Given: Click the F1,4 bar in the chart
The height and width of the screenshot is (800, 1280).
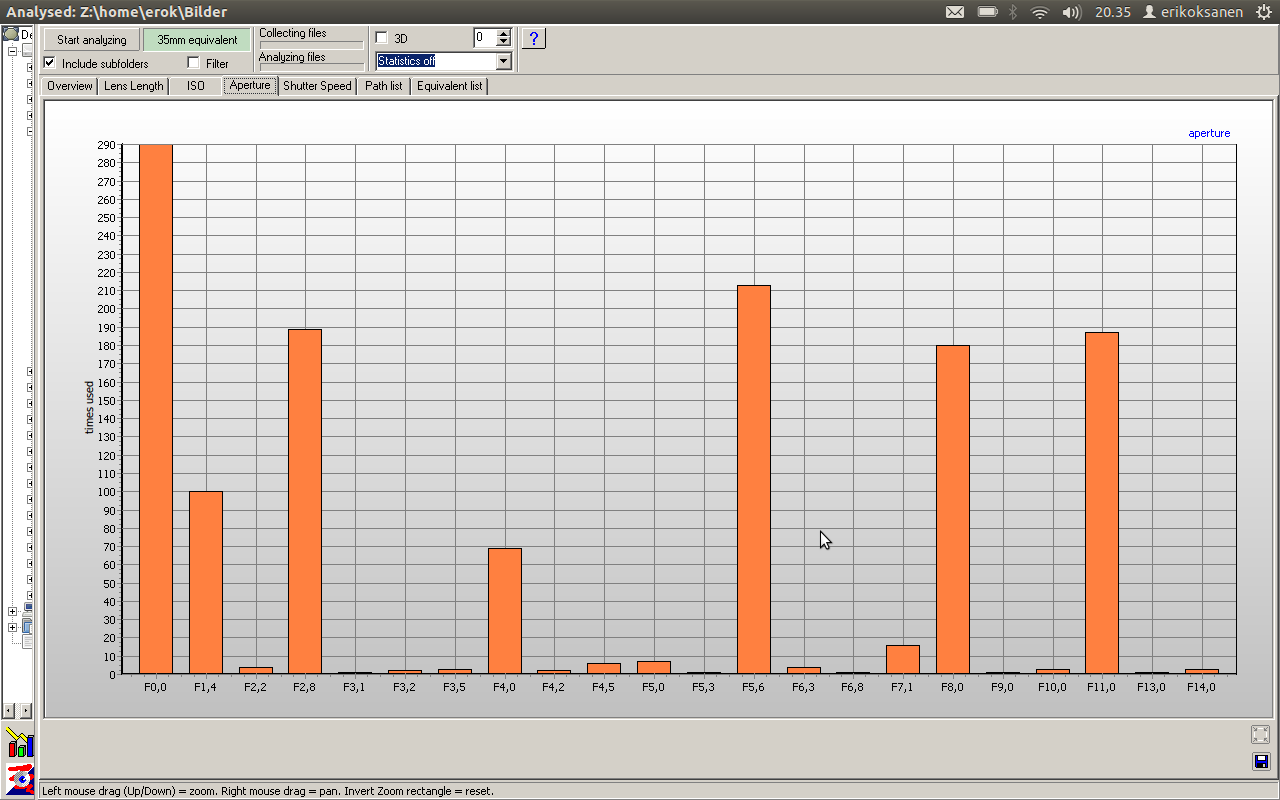Looking at the screenshot, I should tap(205, 582).
